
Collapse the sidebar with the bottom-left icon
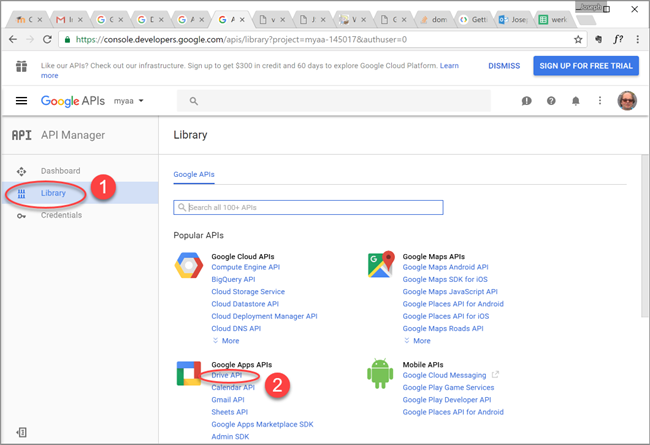22,432
